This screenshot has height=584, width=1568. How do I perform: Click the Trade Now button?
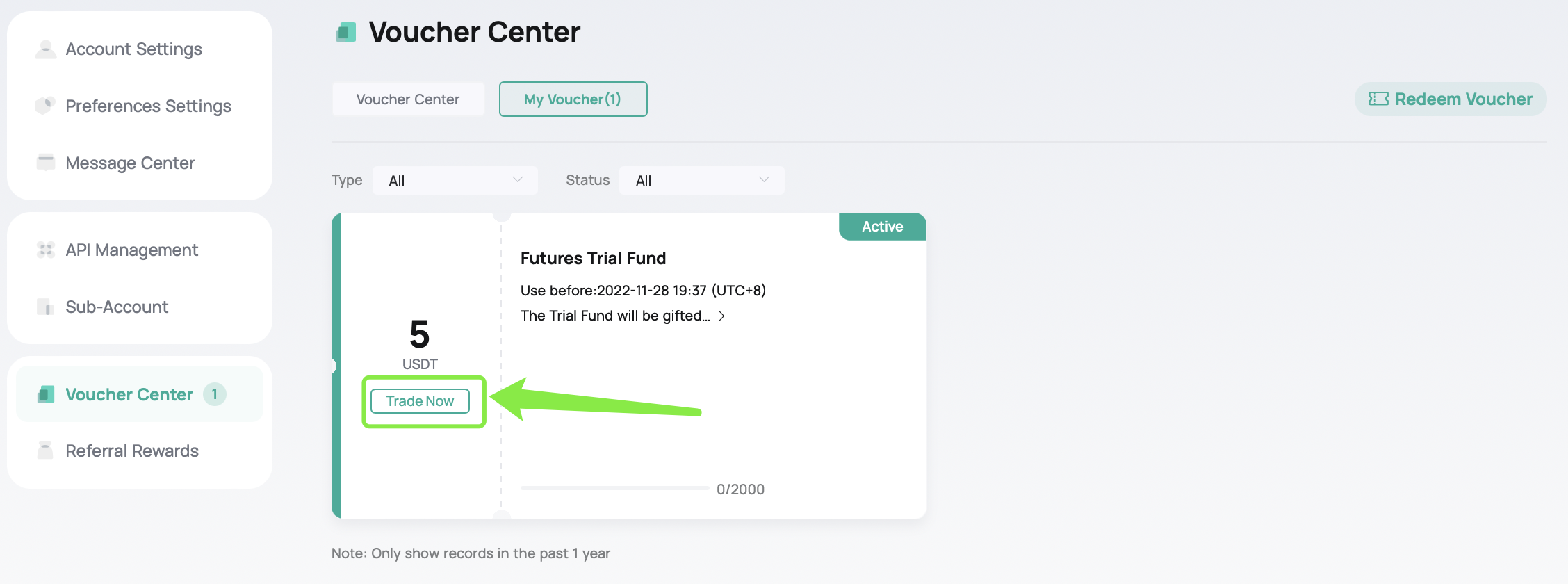click(420, 401)
